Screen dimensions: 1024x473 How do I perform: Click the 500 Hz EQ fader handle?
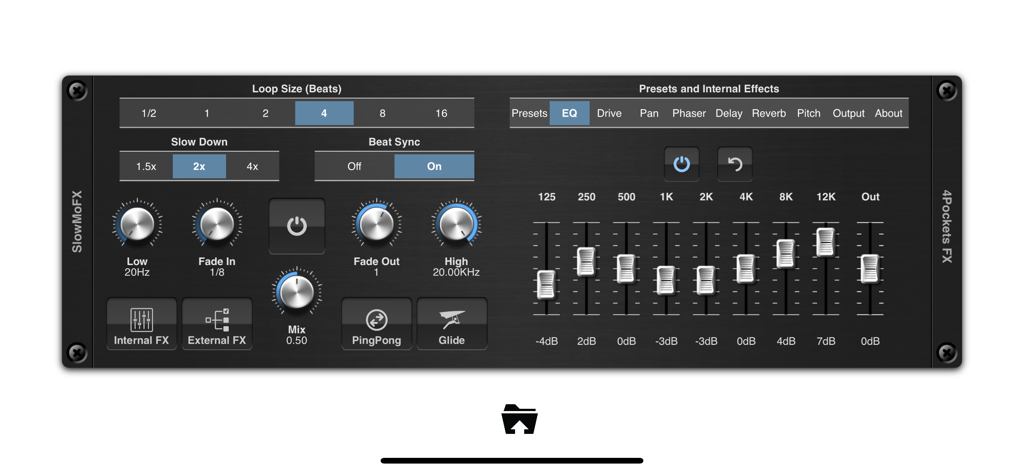coord(626,269)
